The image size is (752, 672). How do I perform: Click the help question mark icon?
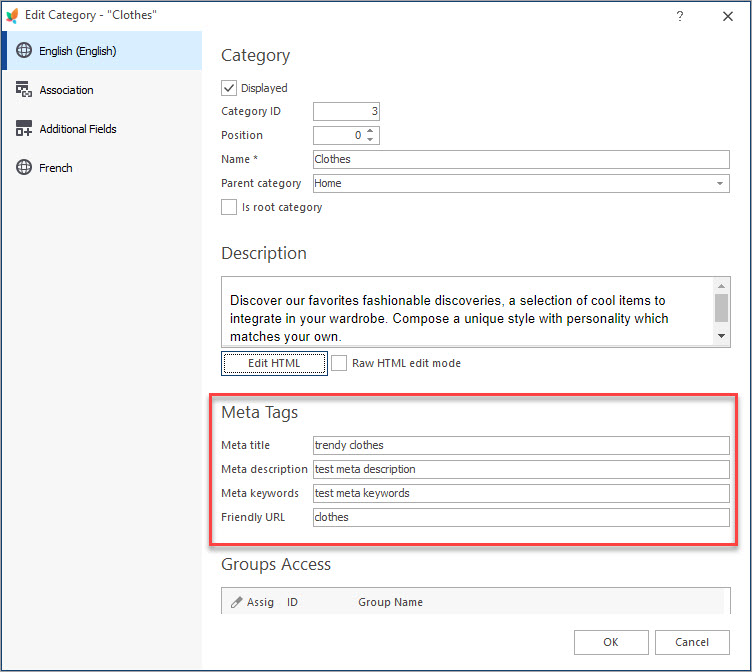coord(680,16)
